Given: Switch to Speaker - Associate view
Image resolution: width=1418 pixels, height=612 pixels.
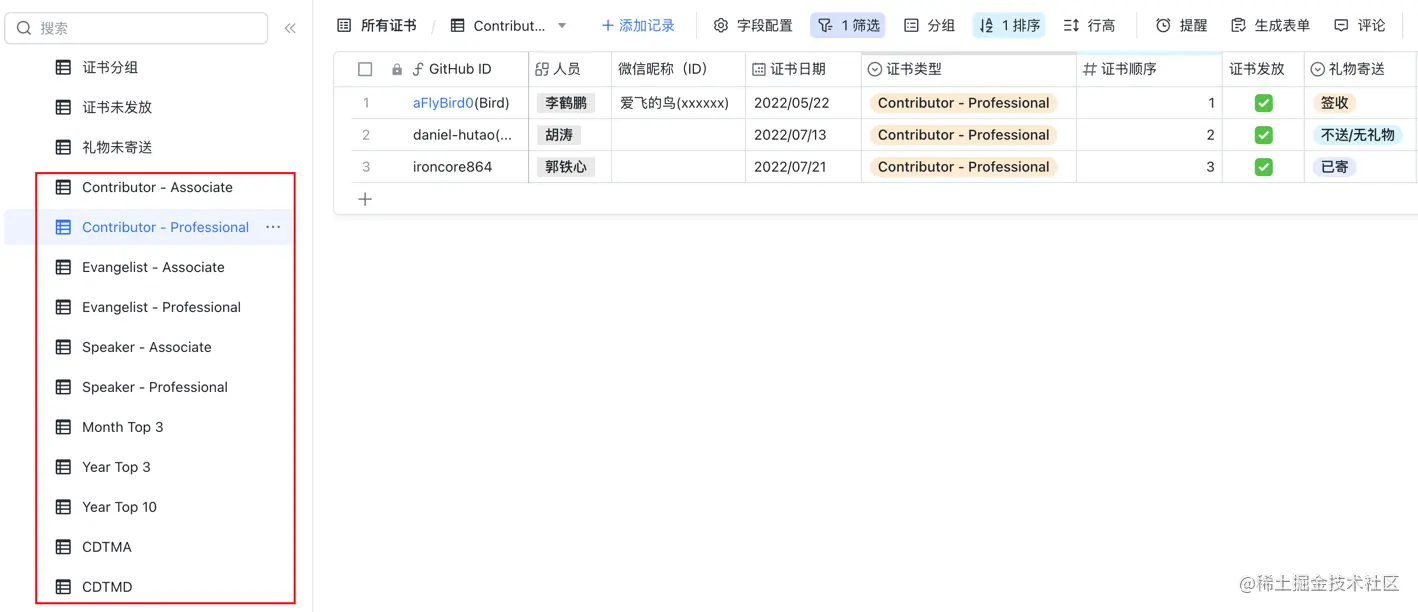Looking at the screenshot, I should [147, 347].
